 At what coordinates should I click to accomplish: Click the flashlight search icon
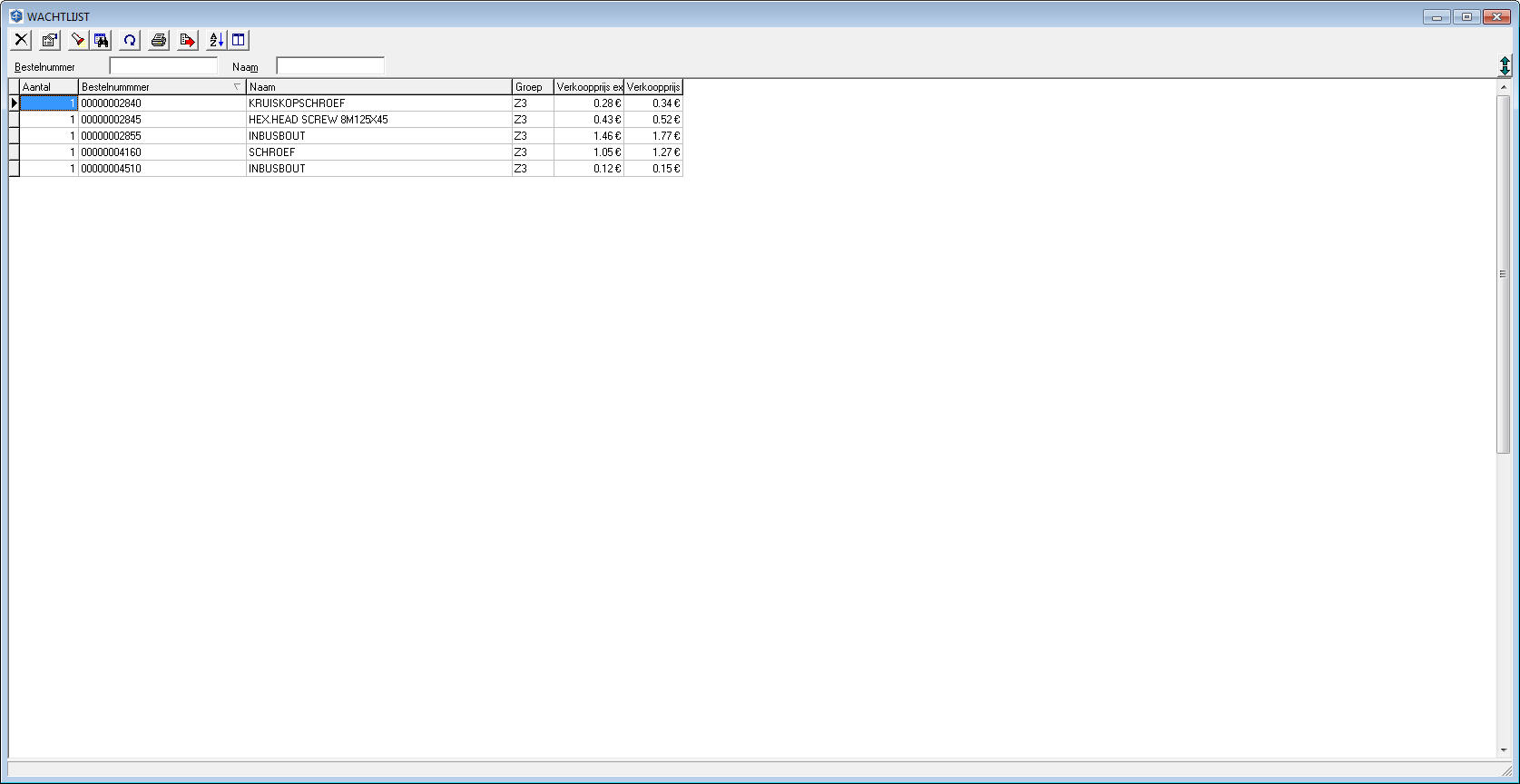[x=79, y=40]
